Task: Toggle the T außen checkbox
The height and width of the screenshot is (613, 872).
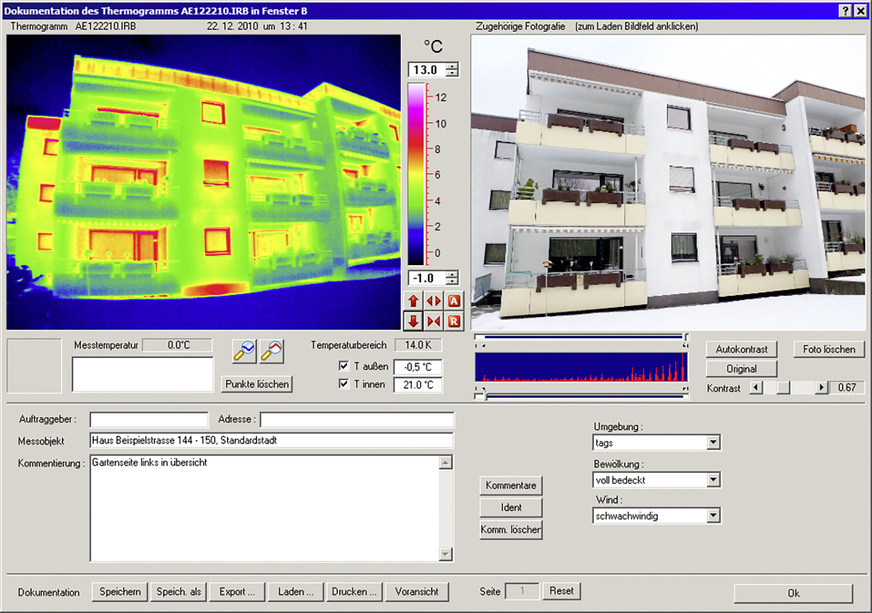Action: click(345, 366)
